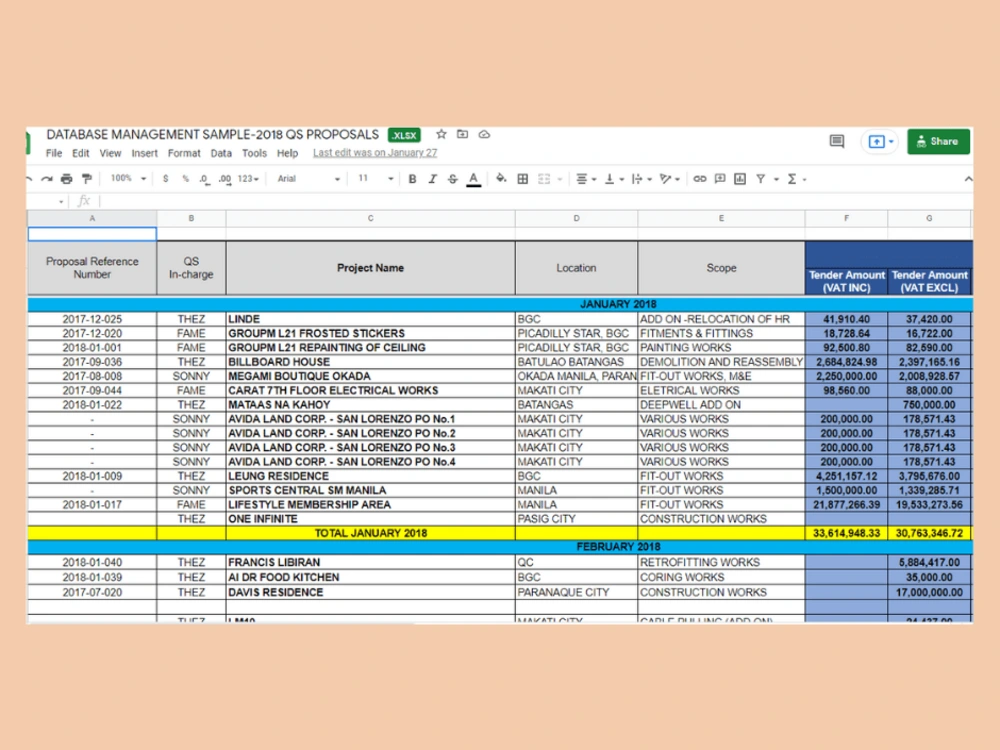Open functions sigma icon
This screenshot has height=750, width=1000.
[x=792, y=179]
